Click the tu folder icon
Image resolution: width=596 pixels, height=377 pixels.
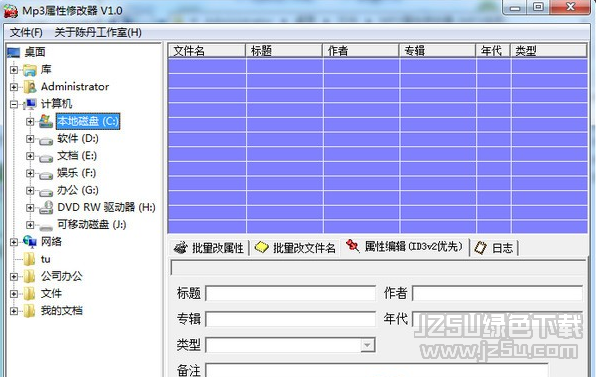tap(29, 259)
